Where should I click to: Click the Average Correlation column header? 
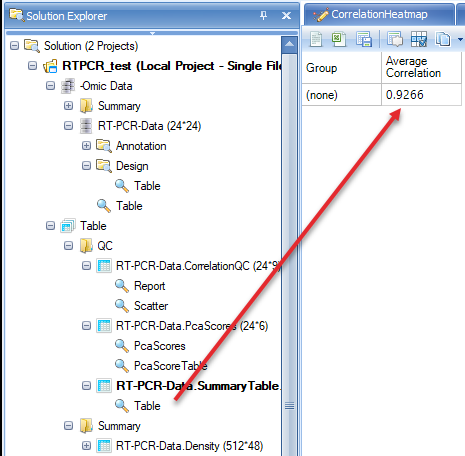pyautogui.click(x=421, y=68)
